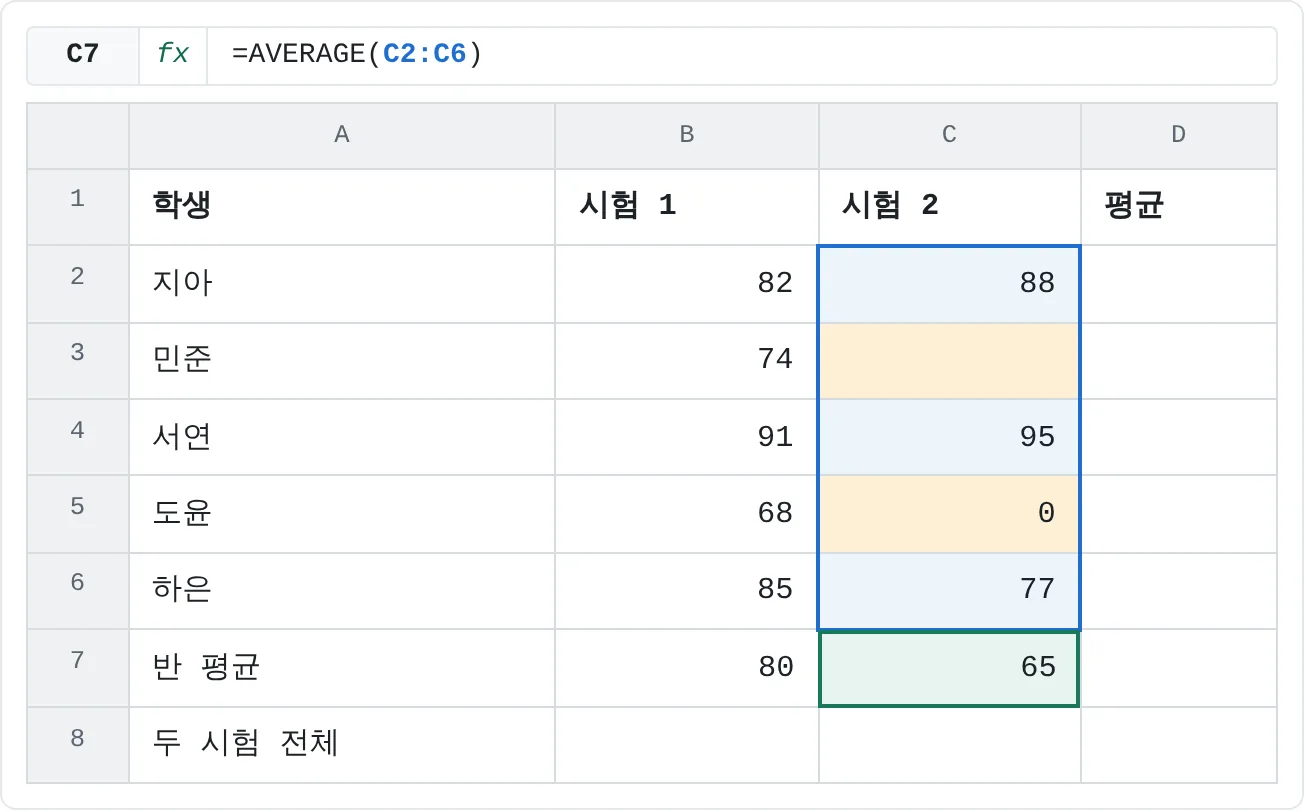The image size is (1304, 812).
Task: Click 도윤's 시험 2 cell showing 0
Action: (950, 514)
